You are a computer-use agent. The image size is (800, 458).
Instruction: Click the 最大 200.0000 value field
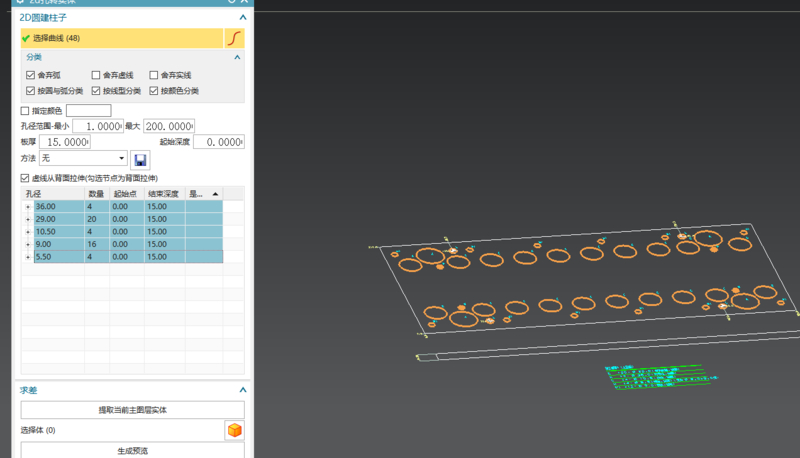(169, 126)
